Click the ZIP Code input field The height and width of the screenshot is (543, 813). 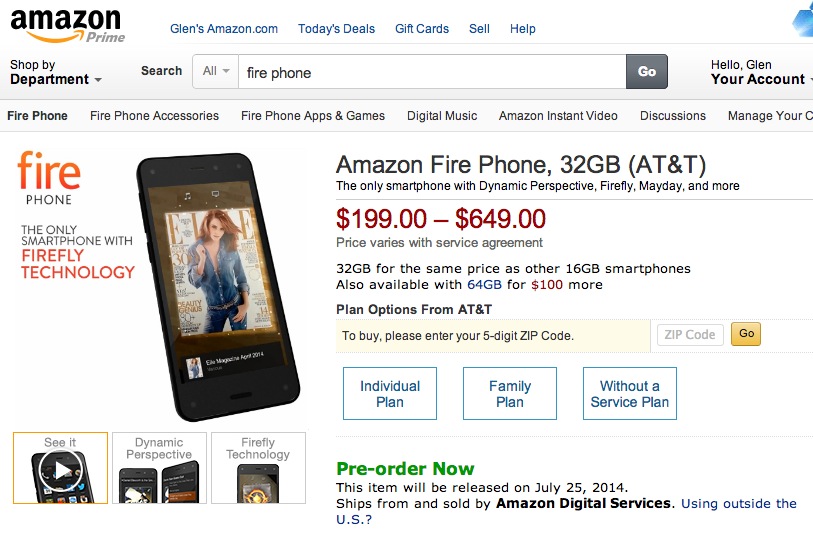tap(690, 334)
